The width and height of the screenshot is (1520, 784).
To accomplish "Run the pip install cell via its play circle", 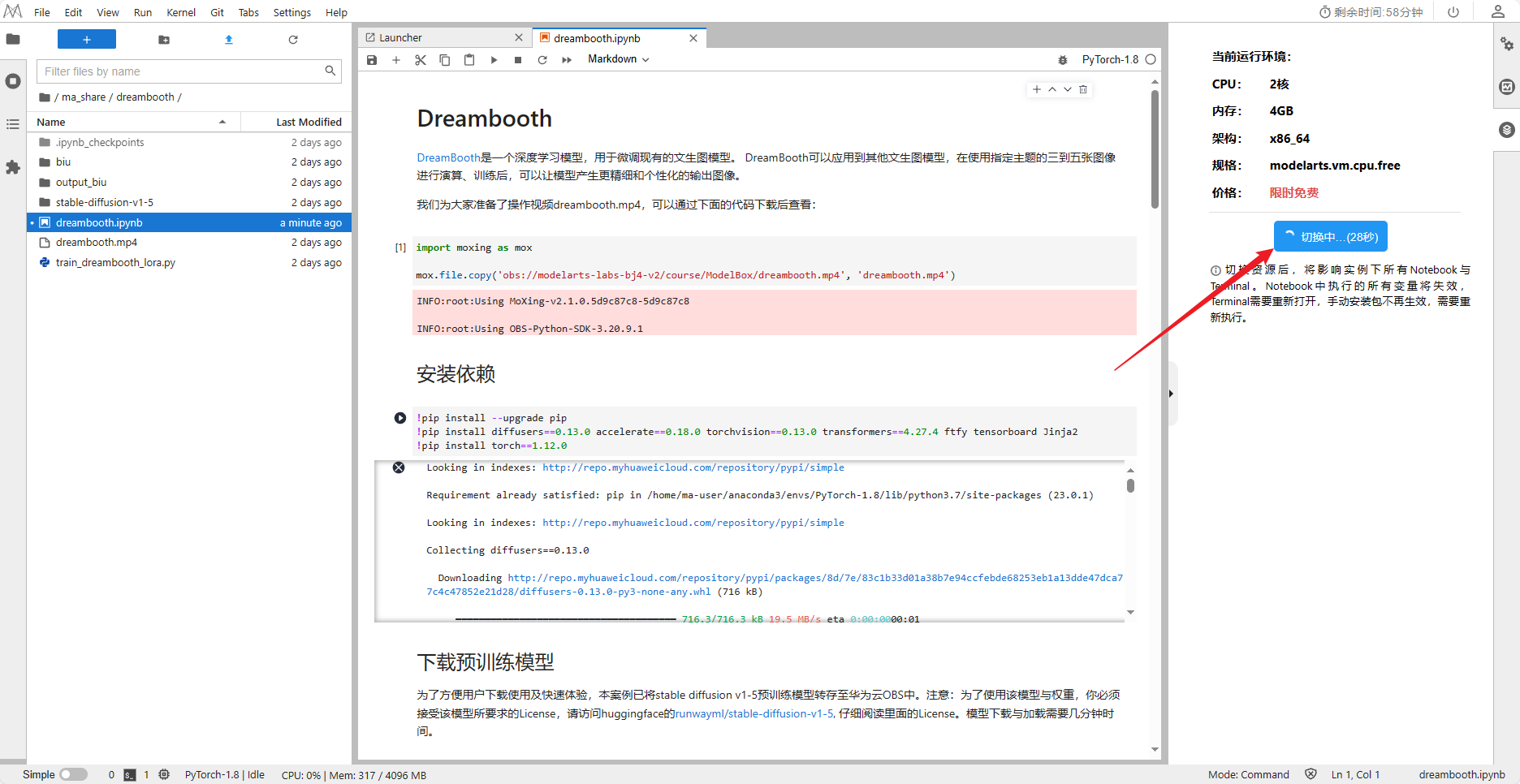I will tap(400, 418).
